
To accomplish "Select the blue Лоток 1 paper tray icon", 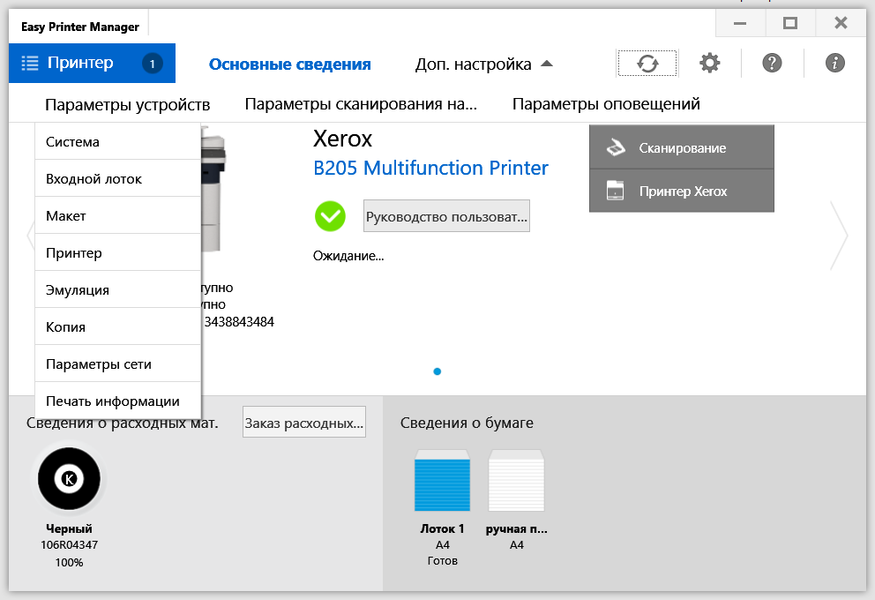I will click(x=442, y=481).
